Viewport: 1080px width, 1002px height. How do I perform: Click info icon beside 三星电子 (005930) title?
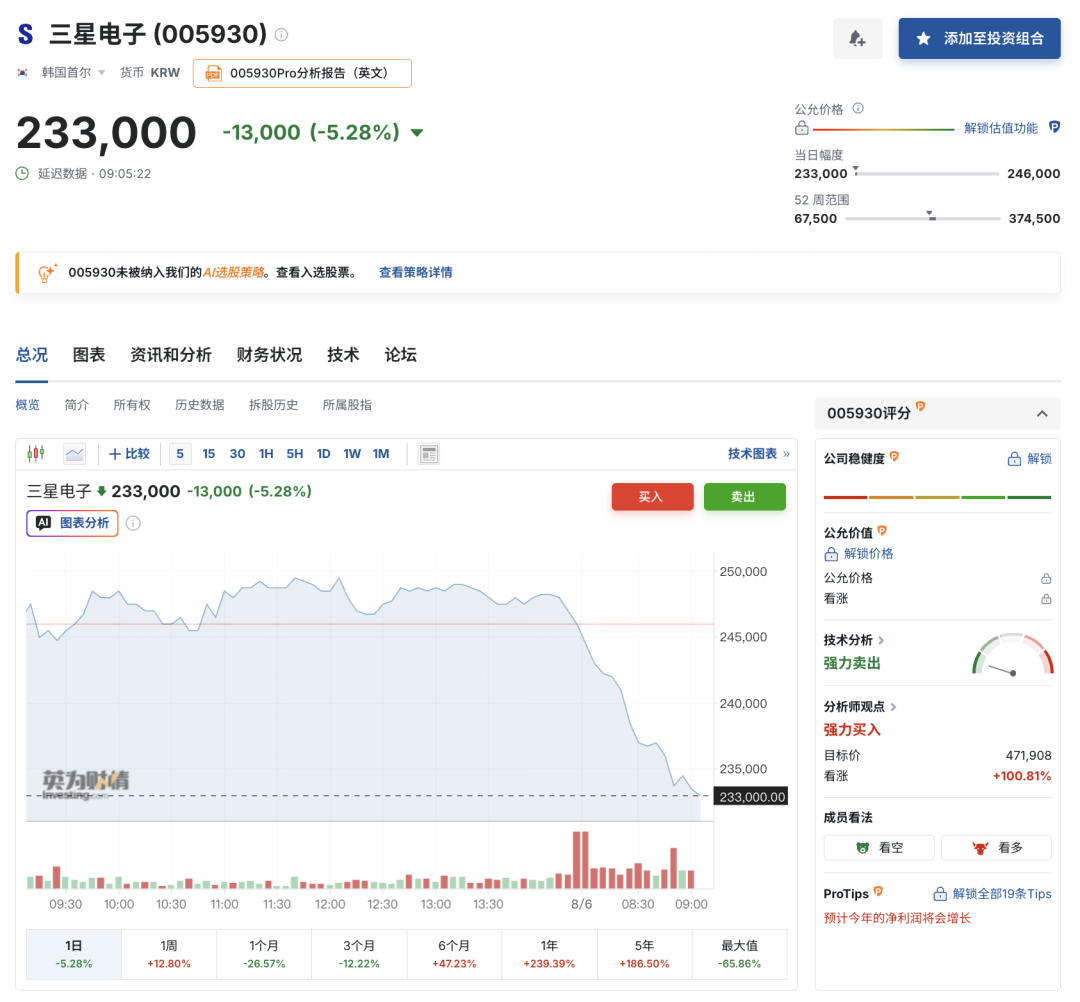[x=281, y=34]
